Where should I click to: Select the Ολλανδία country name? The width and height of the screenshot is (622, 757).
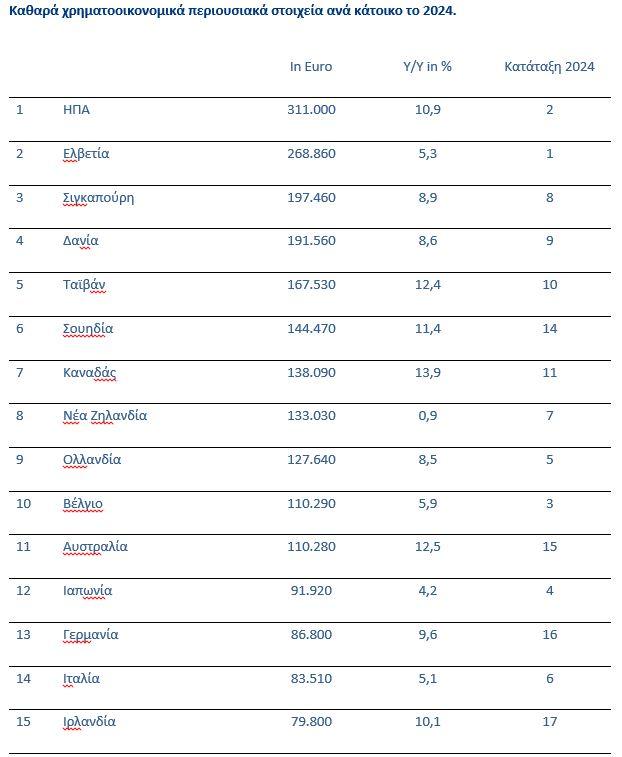click(91, 459)
